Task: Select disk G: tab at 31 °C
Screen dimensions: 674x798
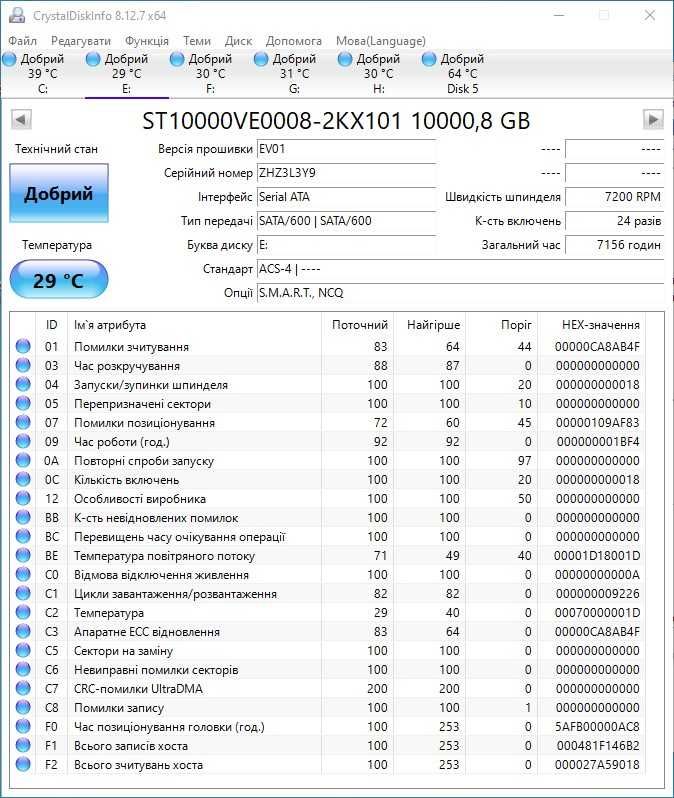Action: coord(294,74)
